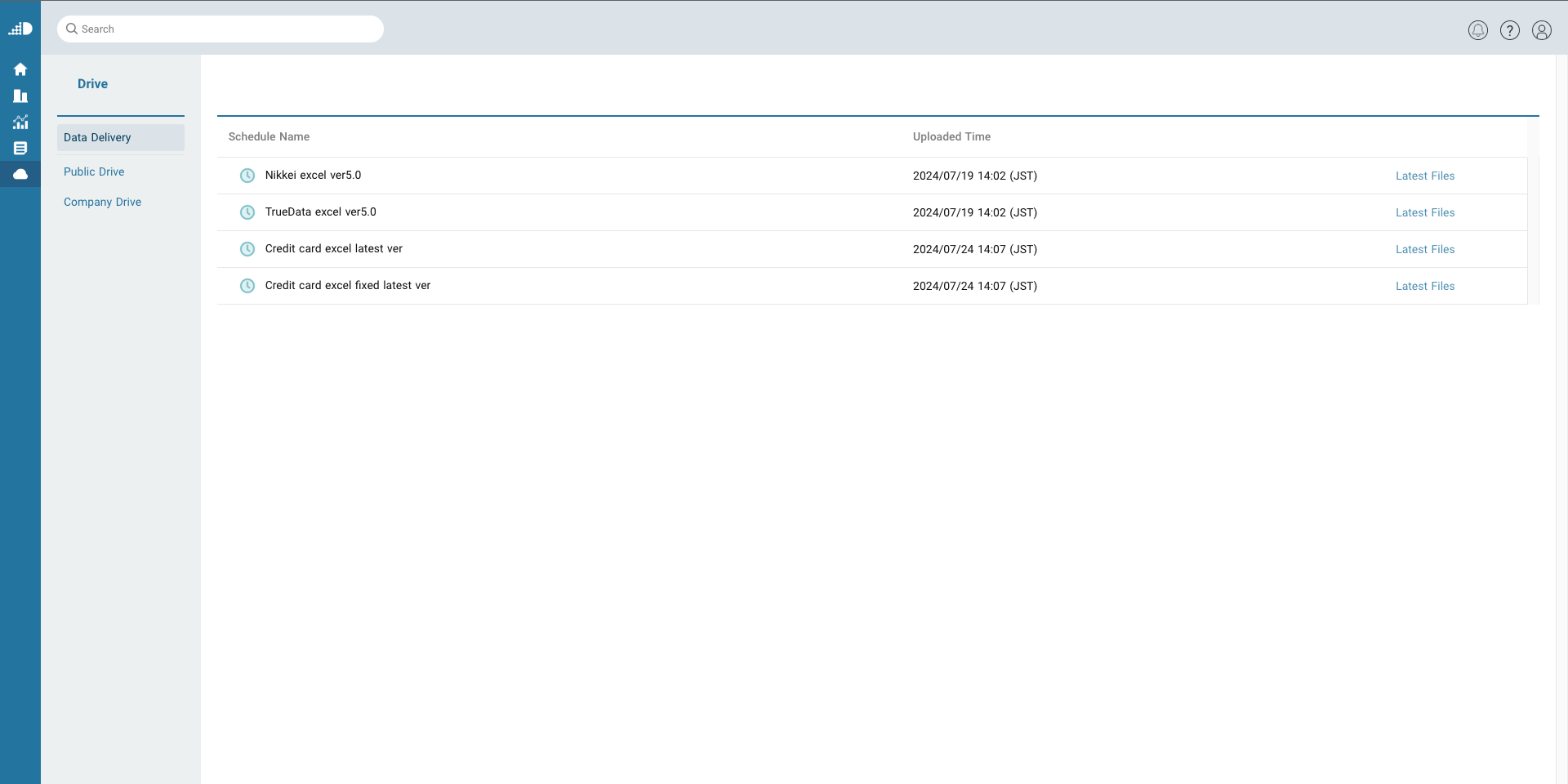Click the help question mark icon
1568x784 pixels.
point(1509,30)
